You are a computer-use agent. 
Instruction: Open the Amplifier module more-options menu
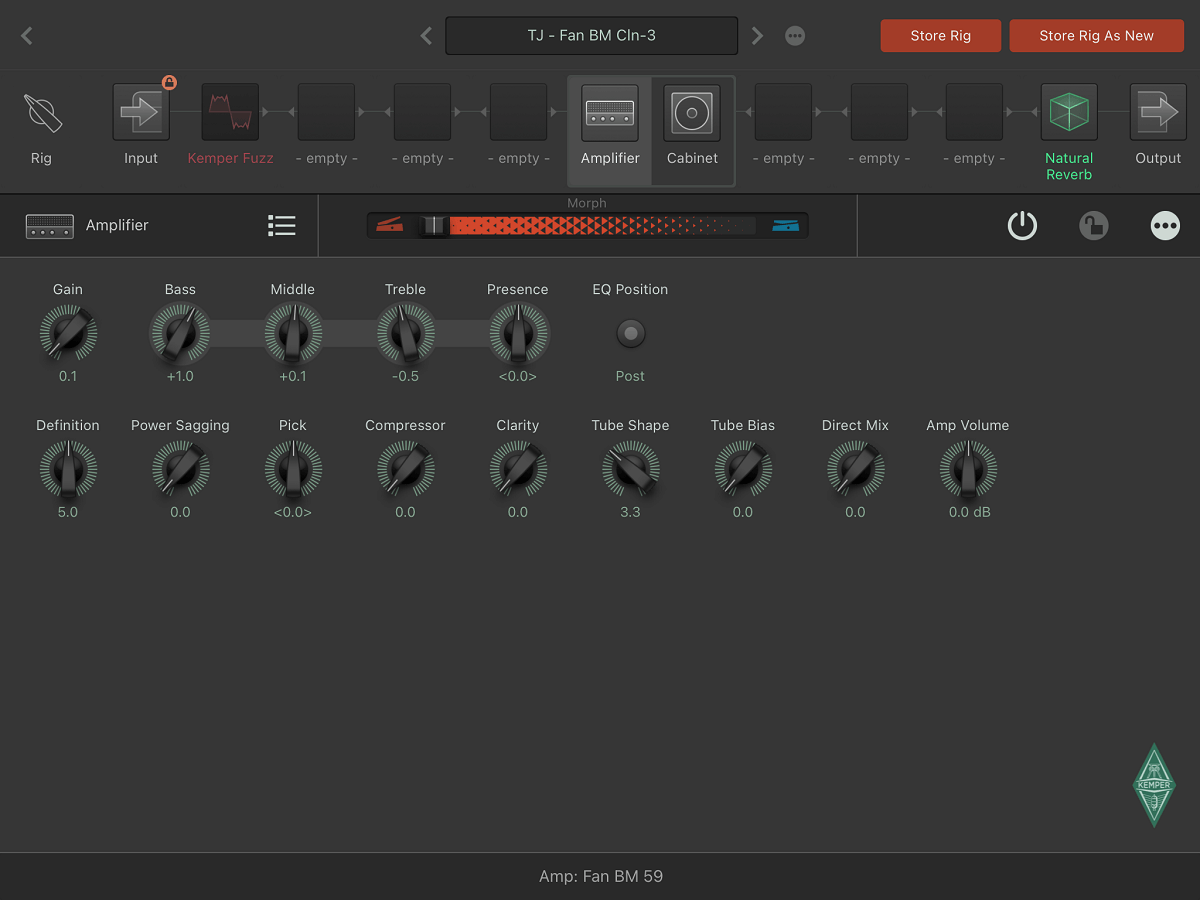pos(1165,226)
